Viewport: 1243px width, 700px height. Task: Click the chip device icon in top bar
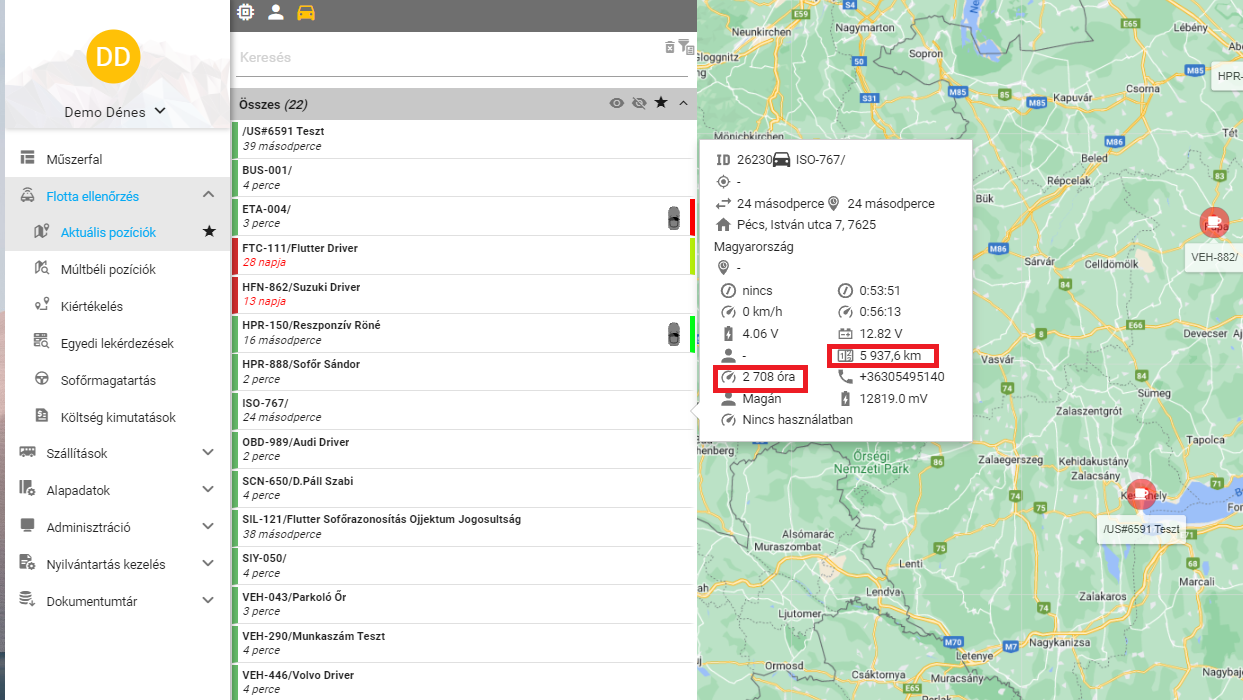click(246, 12)
